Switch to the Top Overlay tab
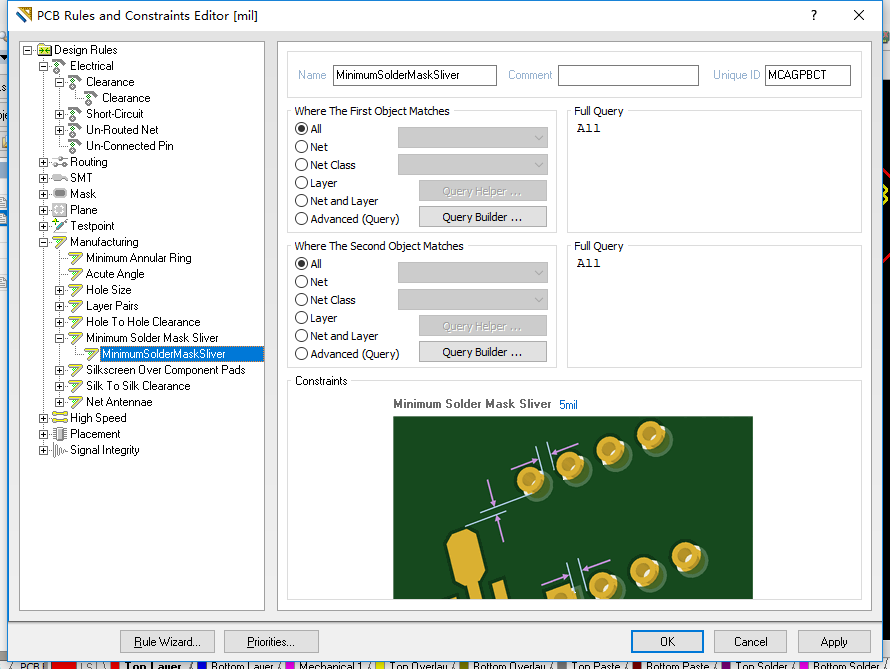 point(418,666)
